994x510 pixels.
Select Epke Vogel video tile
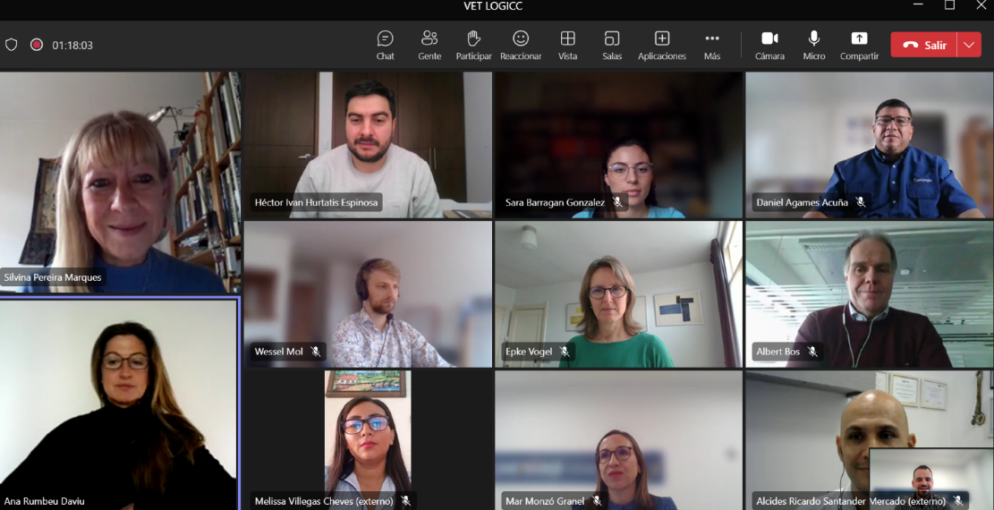click(x=618, y=294)
